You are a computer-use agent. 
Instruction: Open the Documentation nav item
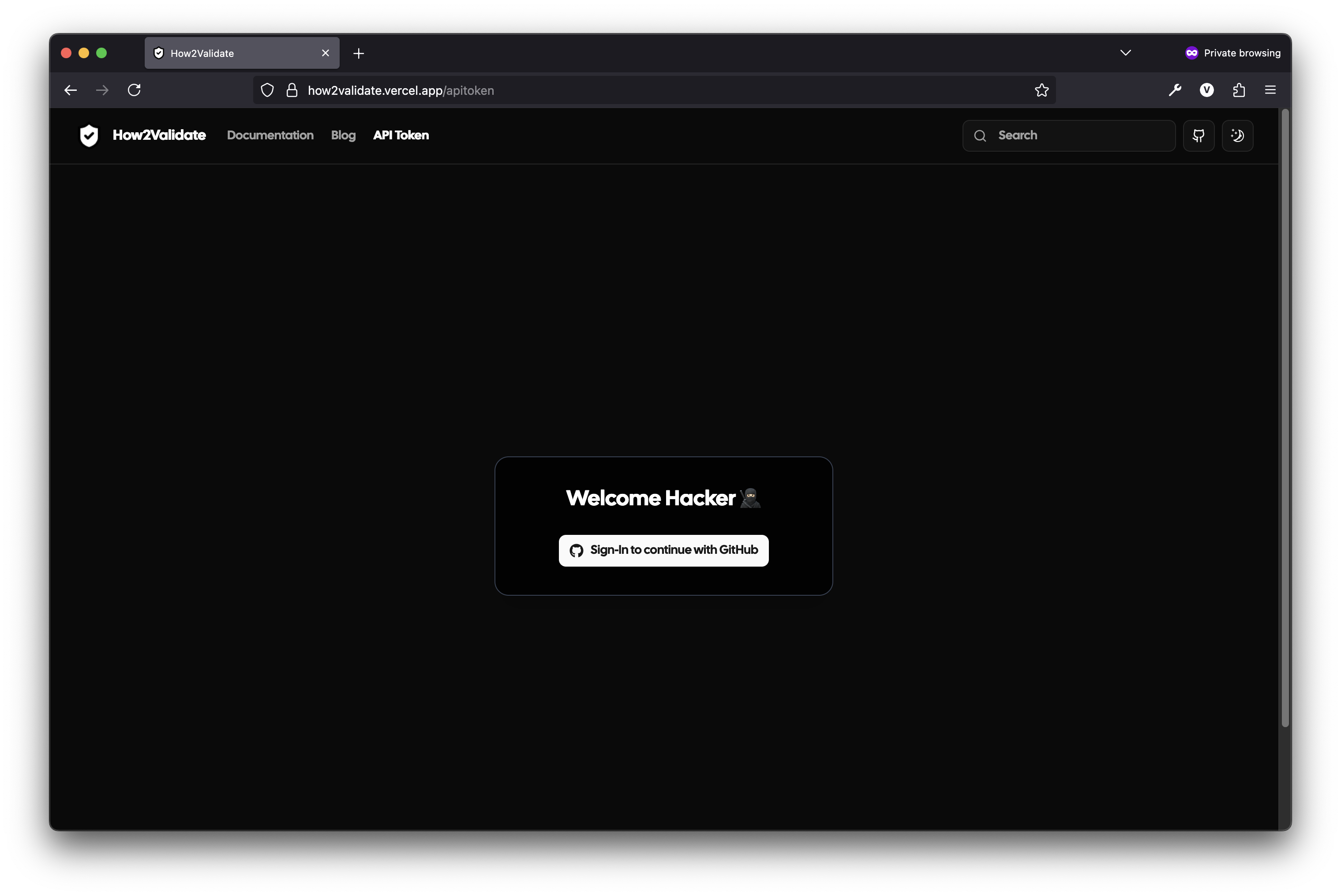pos(270,135)
